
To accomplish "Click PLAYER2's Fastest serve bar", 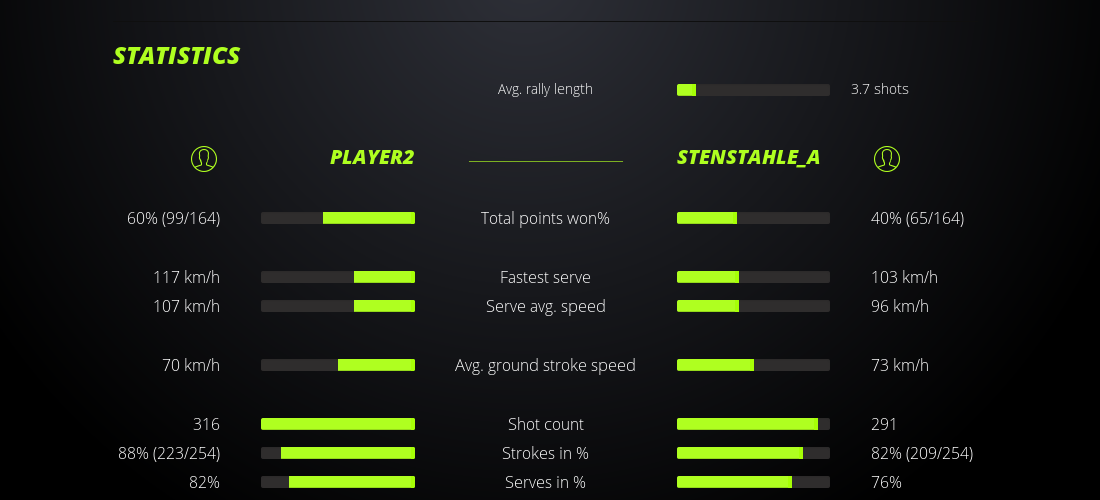I will tap(338, 277).
